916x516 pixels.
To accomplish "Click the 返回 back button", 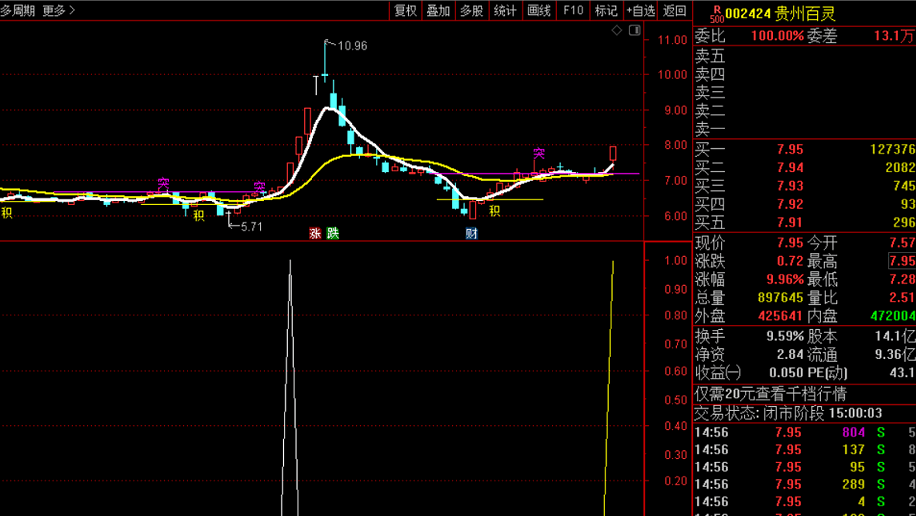I will coord(675,11).
